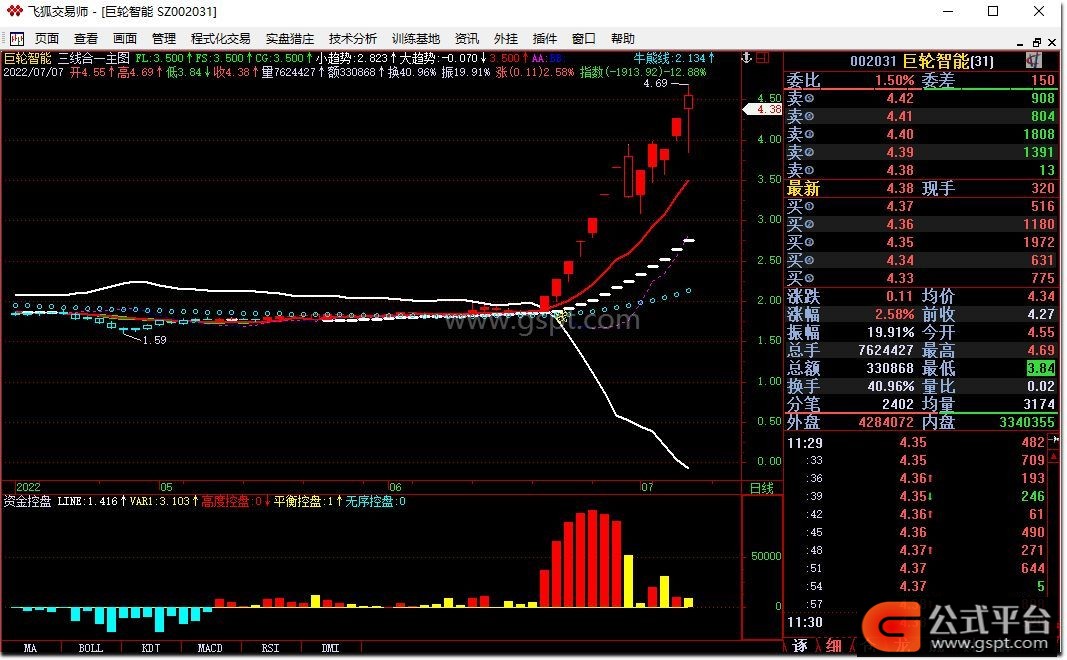
Task: Click the highlighted 最低 3.84 value
Action: pos(1040,369)
